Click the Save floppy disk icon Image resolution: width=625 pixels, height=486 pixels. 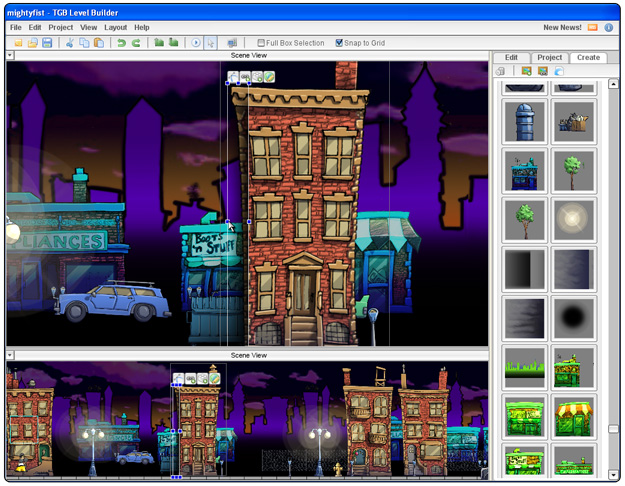coord(47,43)
